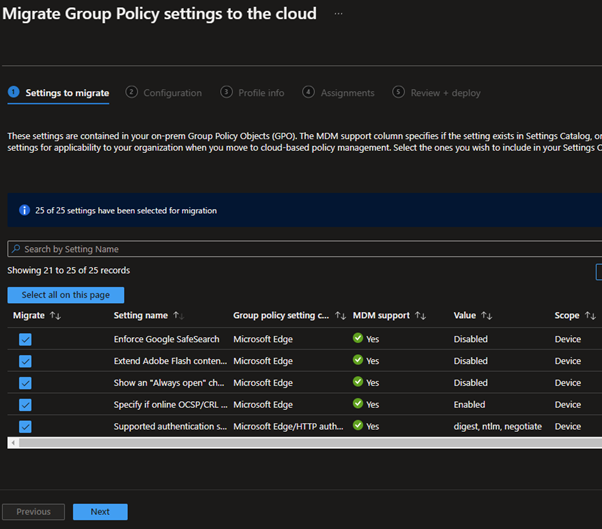Click the info icon in banner
The image size is (602, 529).
[24, 211]
